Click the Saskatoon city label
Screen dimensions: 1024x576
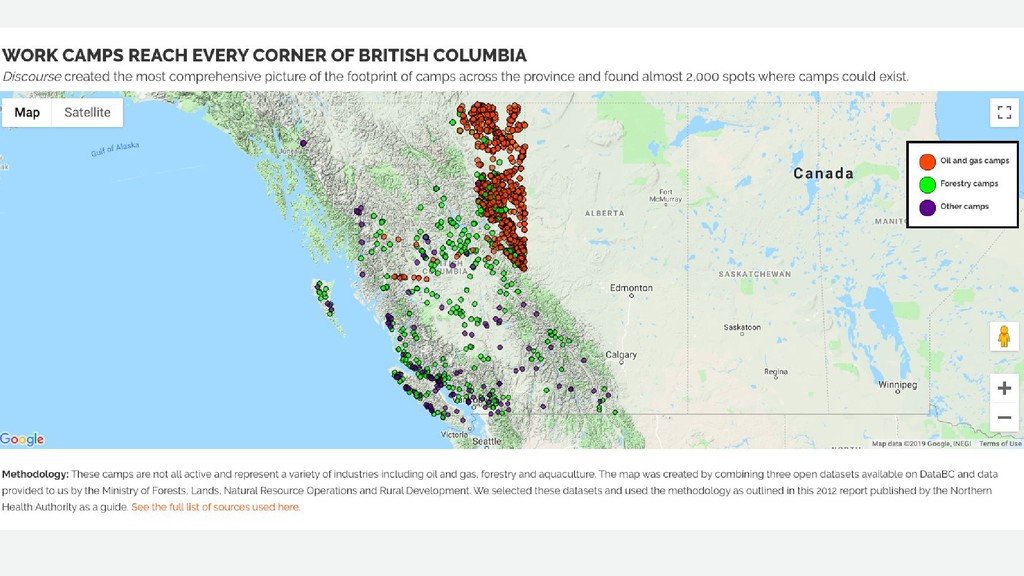point(742,327)
